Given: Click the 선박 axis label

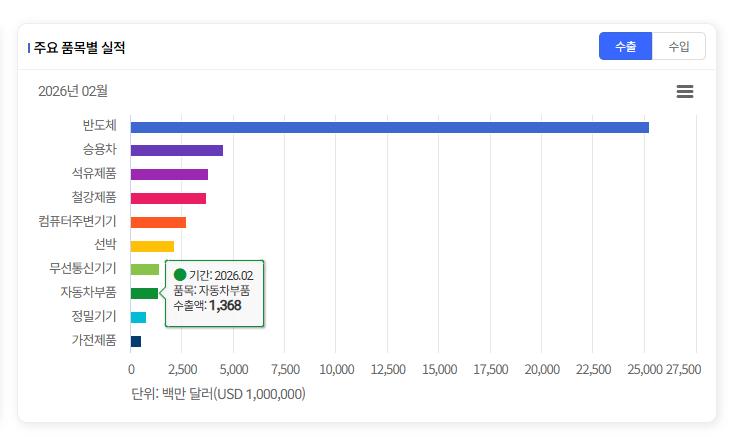Looking at the screenshot, I should [x=105, y=245].
